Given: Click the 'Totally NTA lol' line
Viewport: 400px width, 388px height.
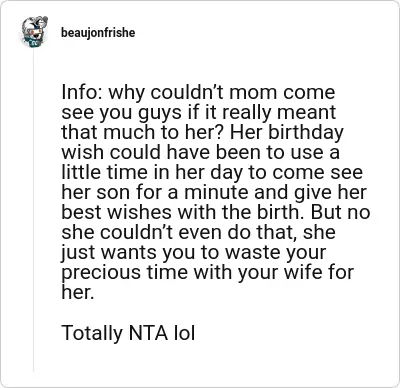Looking at the screenshot, I should [128, 333].
